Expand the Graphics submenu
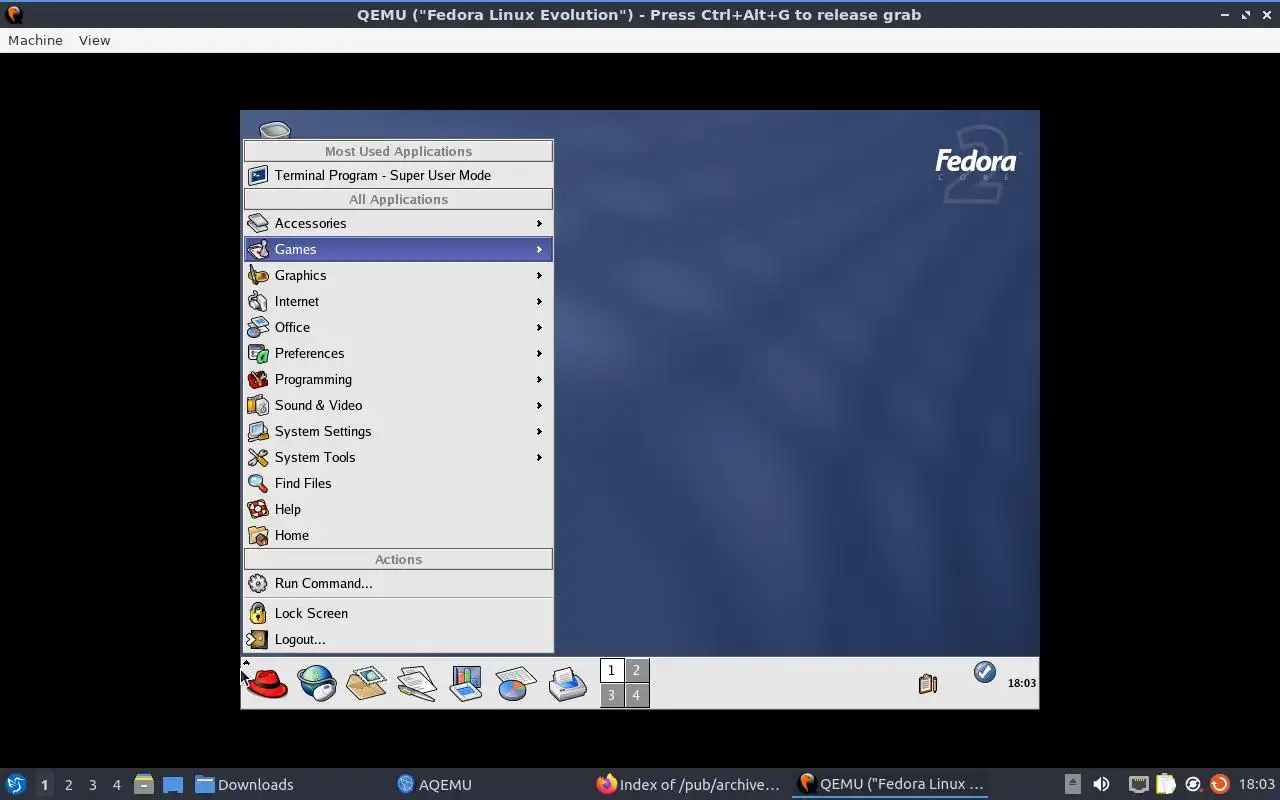 (x=398, y=275)
